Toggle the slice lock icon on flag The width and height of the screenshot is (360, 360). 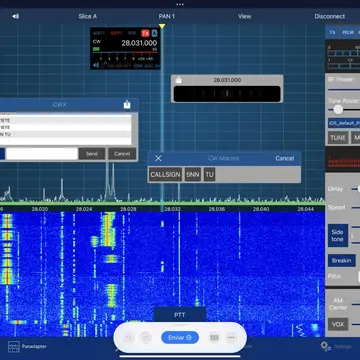coord(104,65)
